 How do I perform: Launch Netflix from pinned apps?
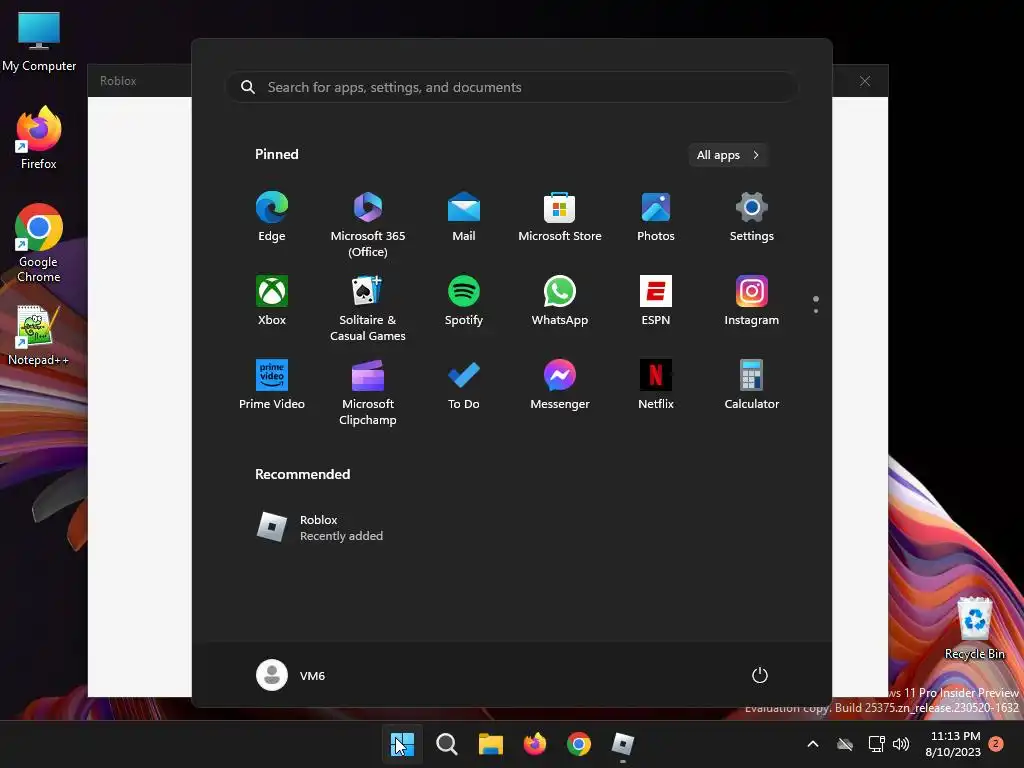[x=656, y=384]
